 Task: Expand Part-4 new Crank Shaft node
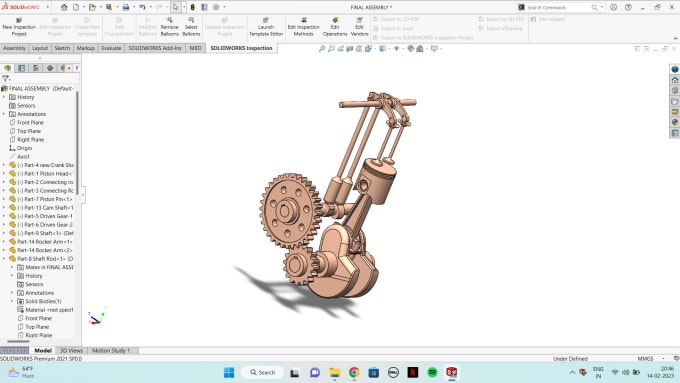click(4, 165)
